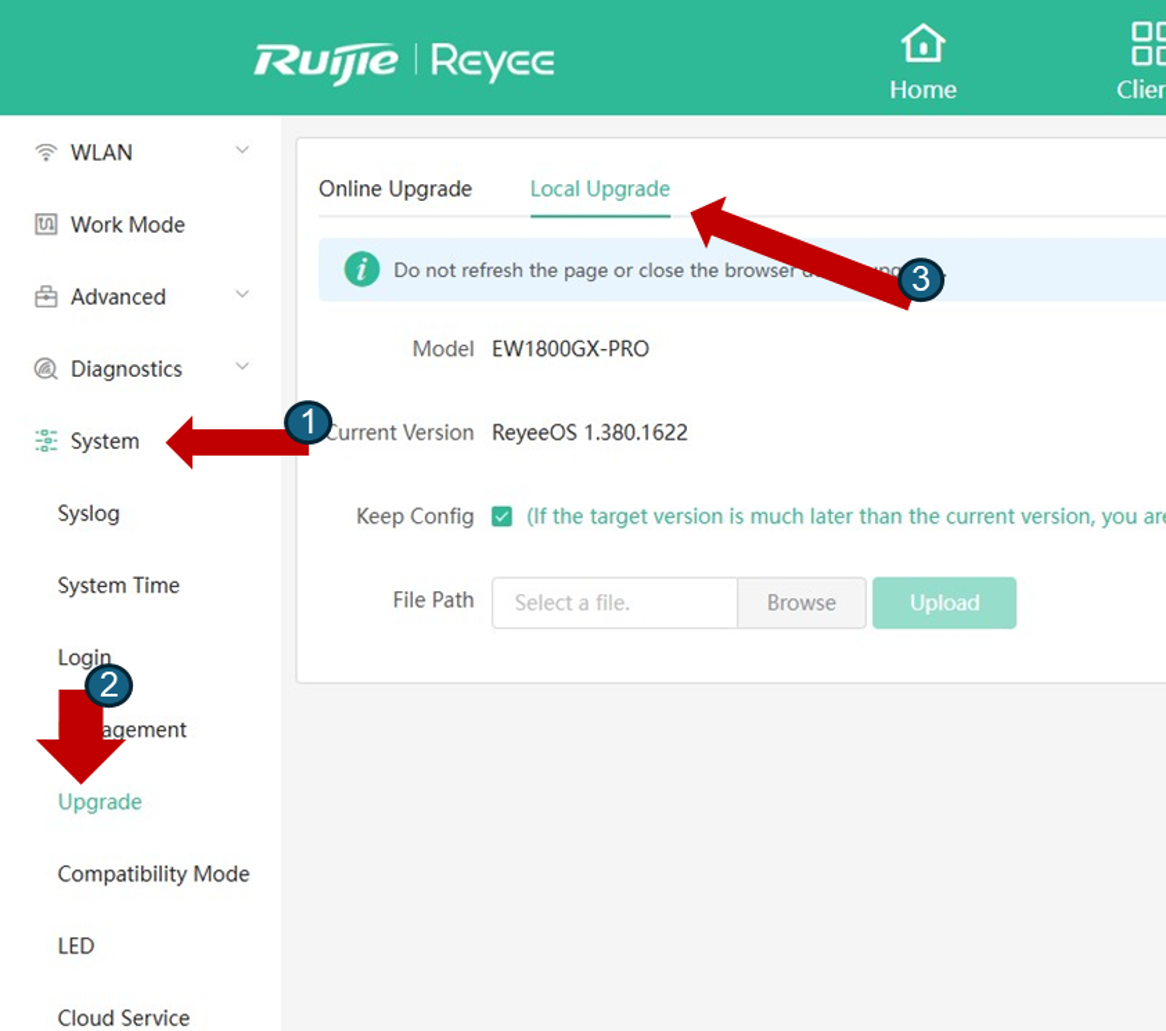
Task: Click the File Path label
Action: click(x=434, y=600)
